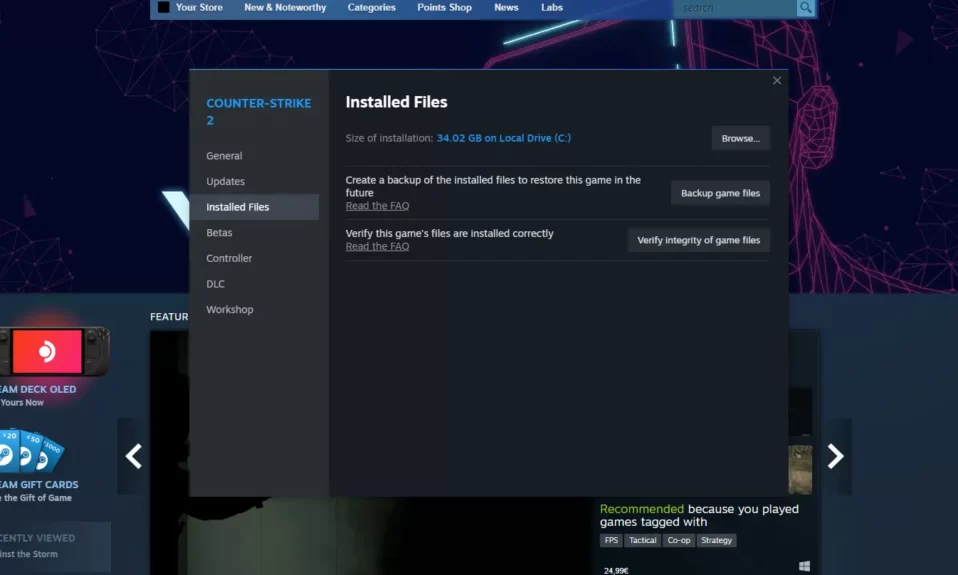Viewport: 958px width, 575px height.
Task: Click the next carousel arrow
Action: [x=835, y=456]
